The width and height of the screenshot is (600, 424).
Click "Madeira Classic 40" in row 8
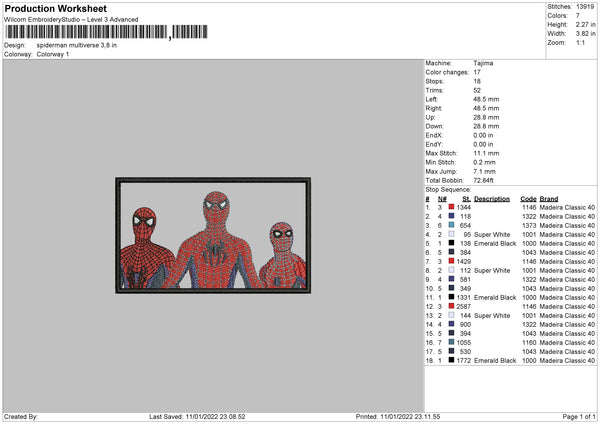(567, 271)
